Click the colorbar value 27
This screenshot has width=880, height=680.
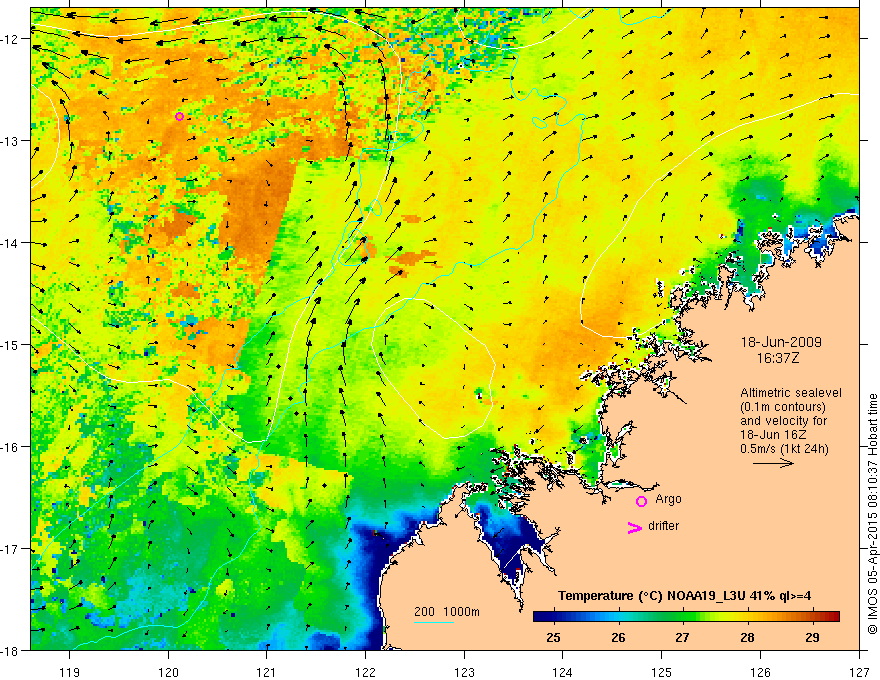[x=682, y=638]
